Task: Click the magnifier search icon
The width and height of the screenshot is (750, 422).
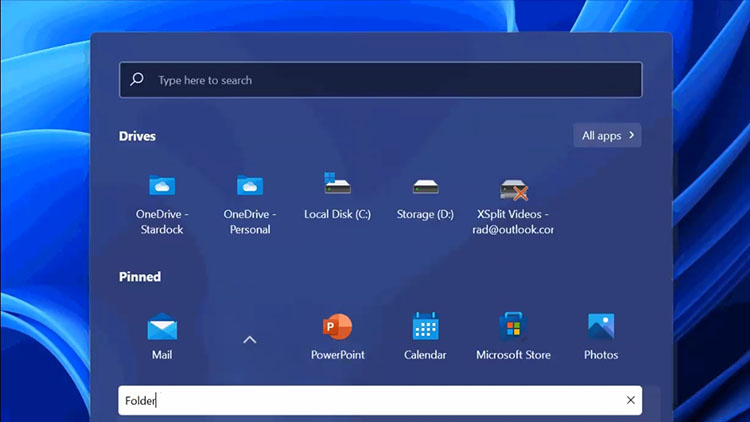Action: click(x=137, y=79)
